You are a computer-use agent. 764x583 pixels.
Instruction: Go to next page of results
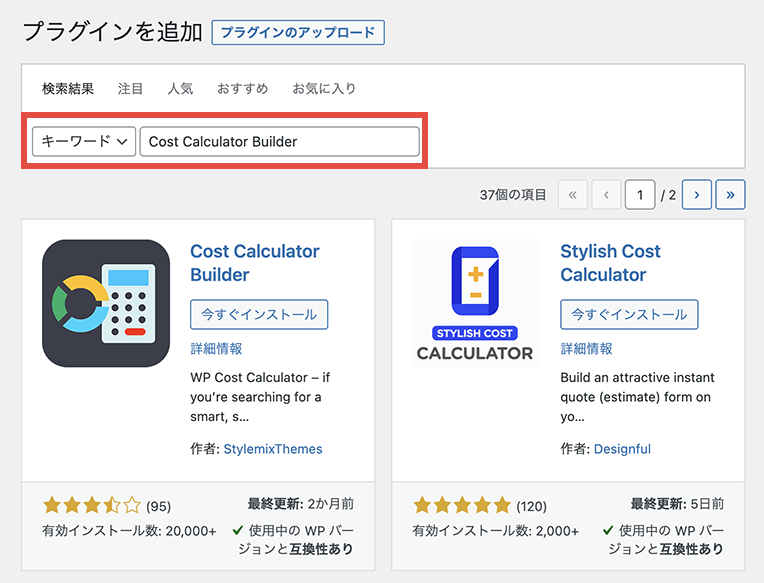point(697,195)
